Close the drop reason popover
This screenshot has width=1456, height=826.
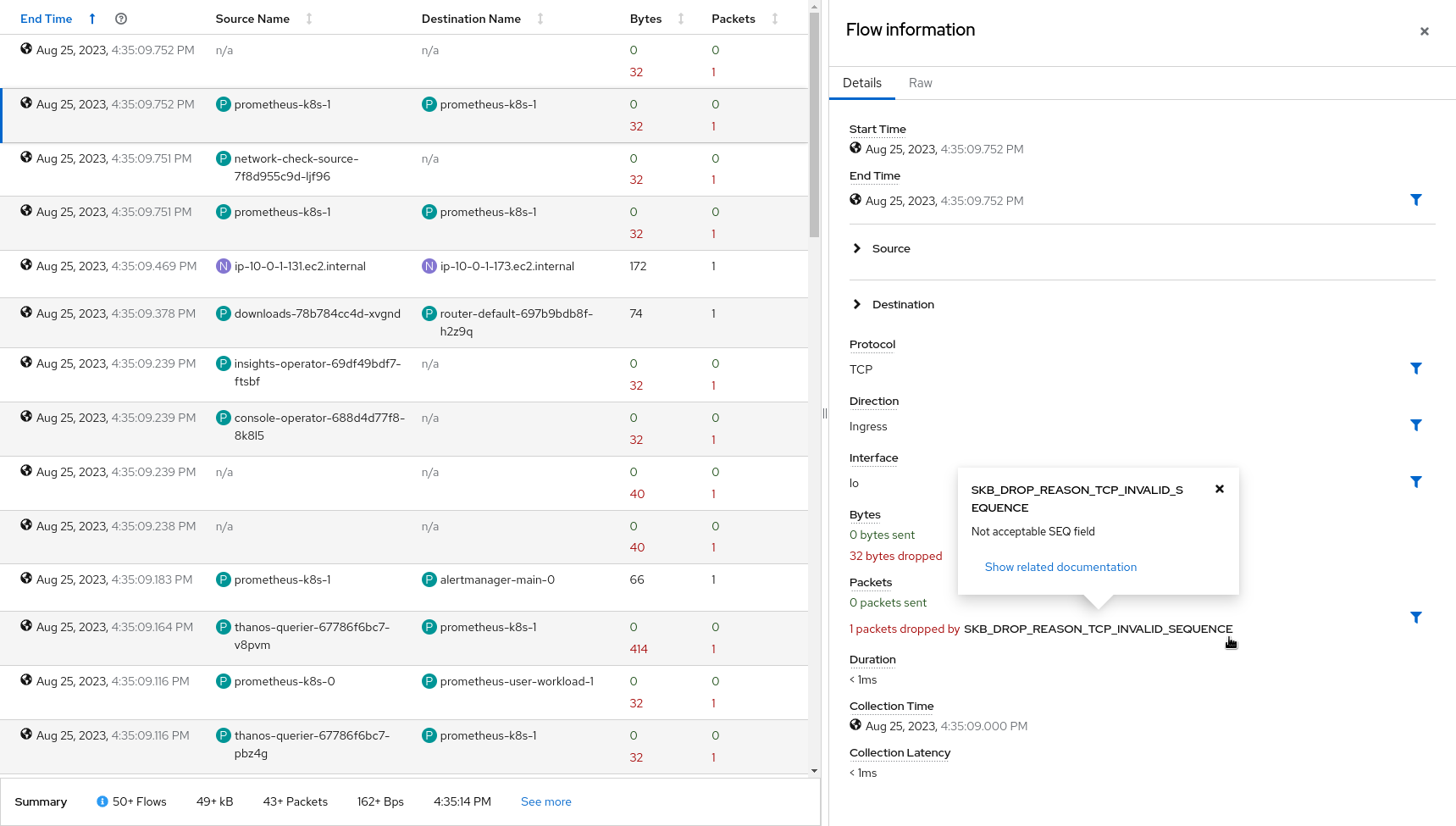(1220, 489)
